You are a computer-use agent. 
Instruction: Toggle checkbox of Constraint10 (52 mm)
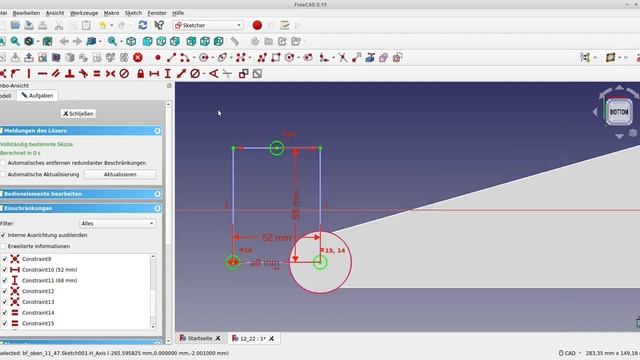point(4,270)
